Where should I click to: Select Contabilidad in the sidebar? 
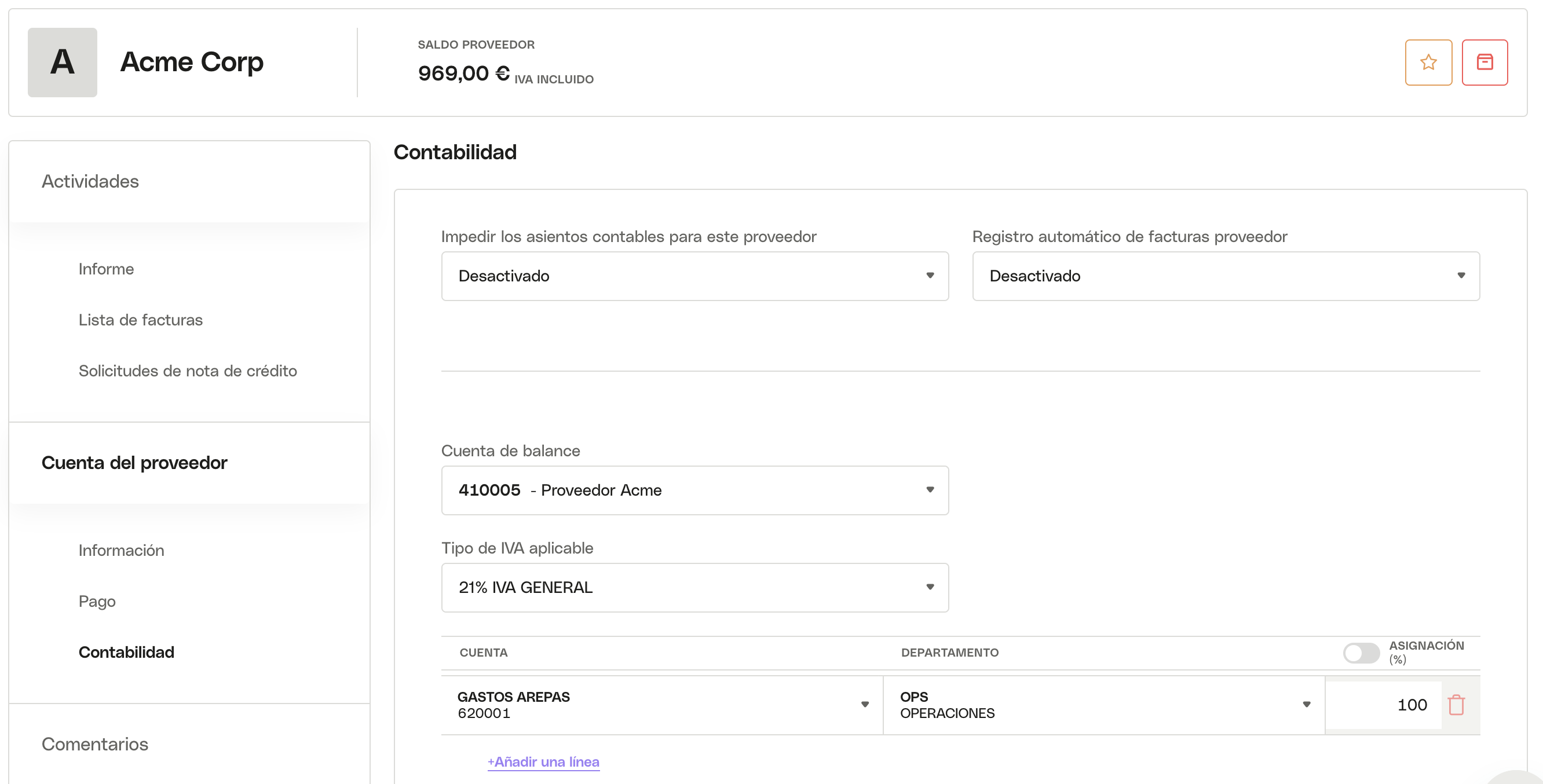point(126,652)
